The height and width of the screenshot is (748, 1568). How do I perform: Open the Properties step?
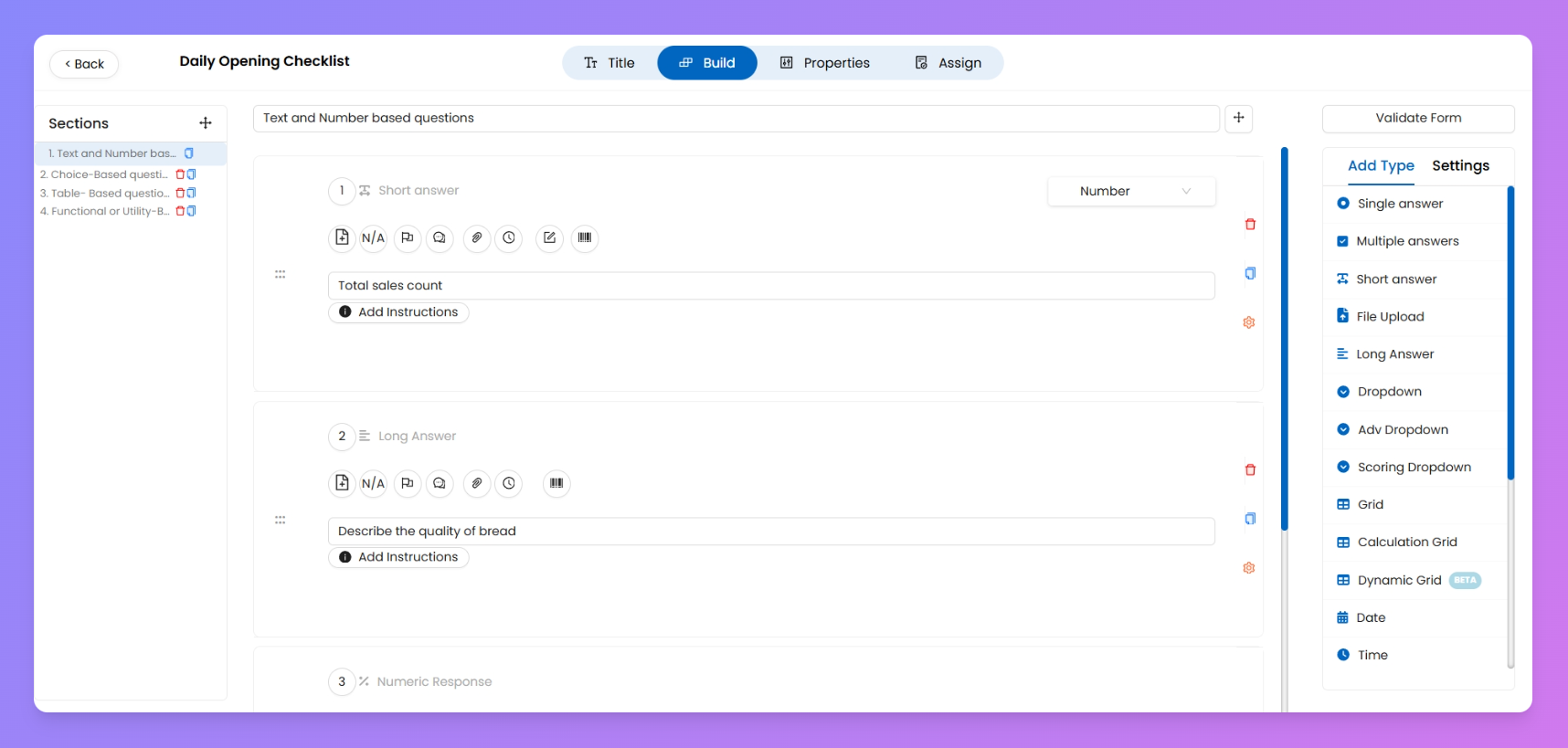(x=824, y=63)
